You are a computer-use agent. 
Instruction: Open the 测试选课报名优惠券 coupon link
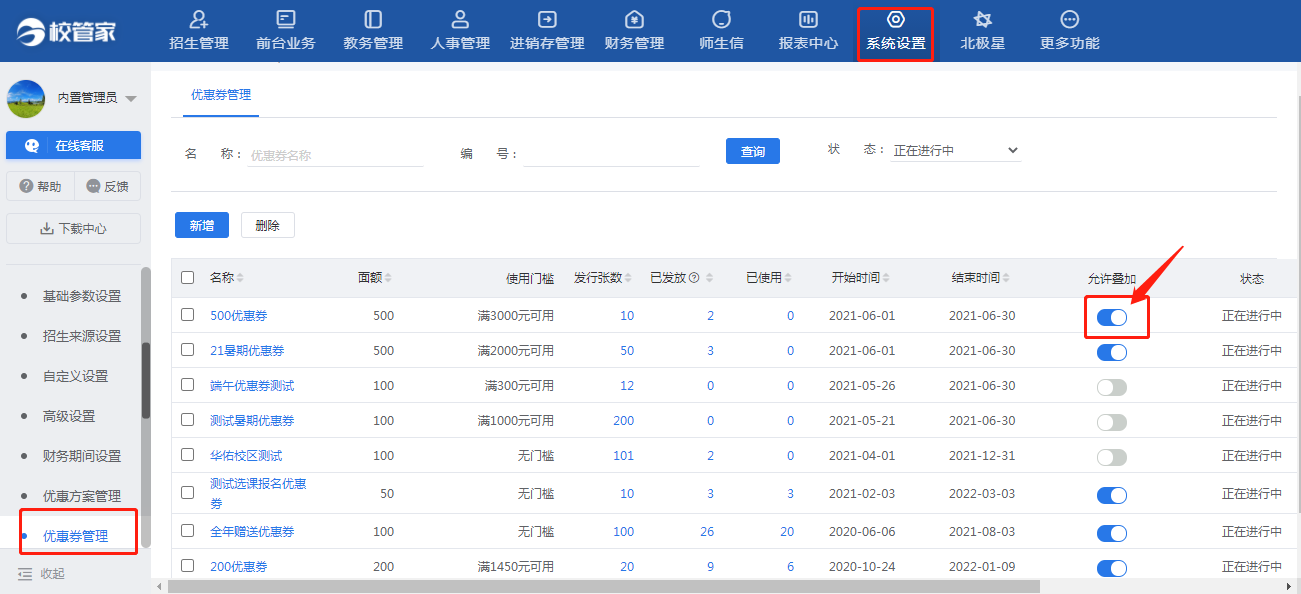click(x=258, y=494)
